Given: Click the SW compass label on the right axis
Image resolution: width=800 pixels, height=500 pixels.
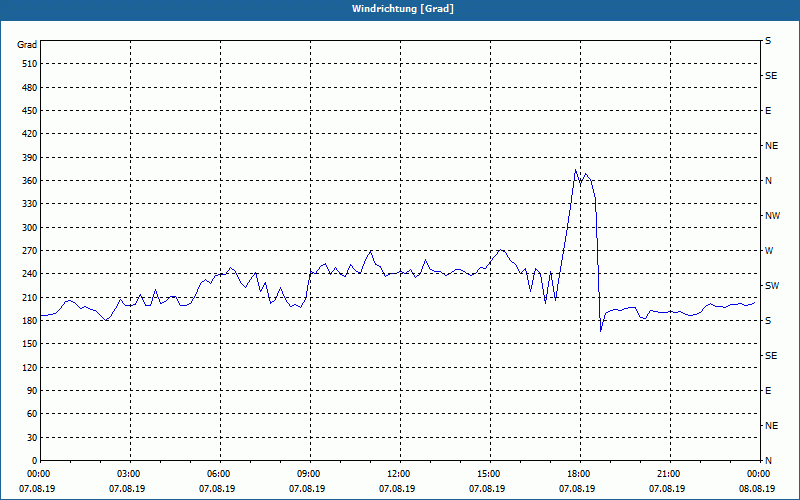Looking at the screenshot, I should [x=772, y=286].
